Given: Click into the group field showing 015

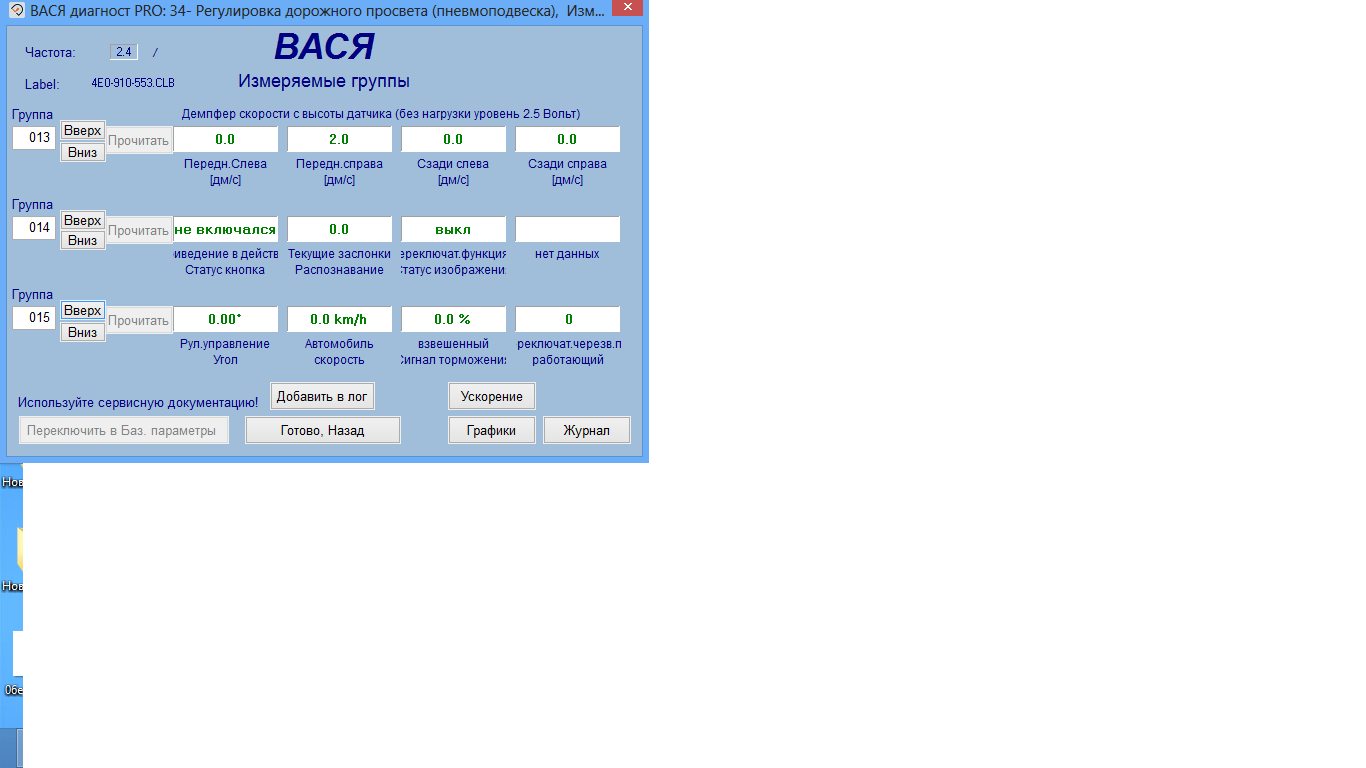Looking at the screenshot, I should (35, 318).
